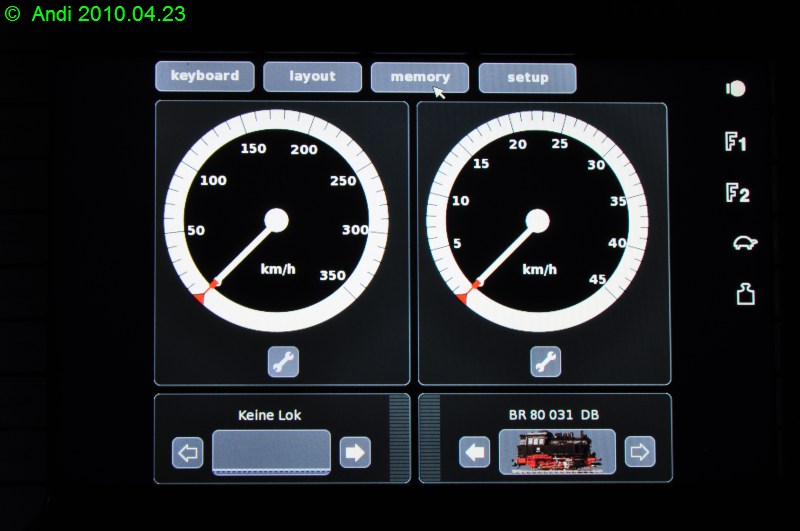Toggle the F2 locomotive function

(x=737, y=193)
